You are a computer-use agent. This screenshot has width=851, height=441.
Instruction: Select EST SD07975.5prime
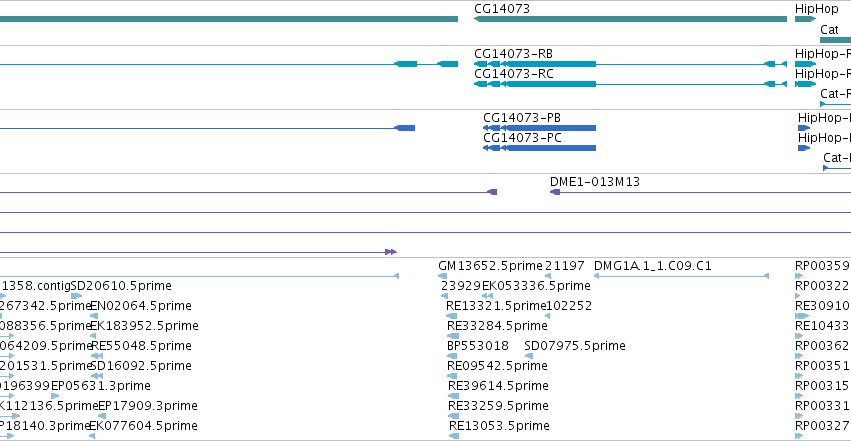[x=575, y=346]
